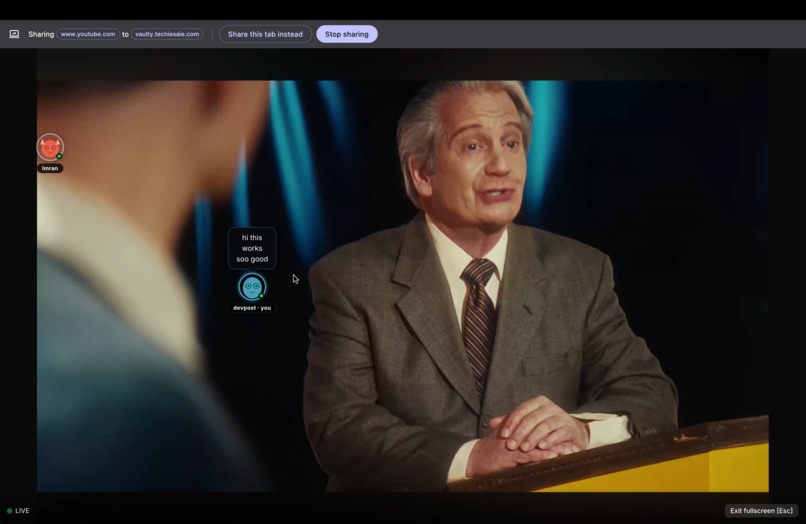Screen dimensions: 806x524
Task: Click the Imran name label
Action: point(50,168)
